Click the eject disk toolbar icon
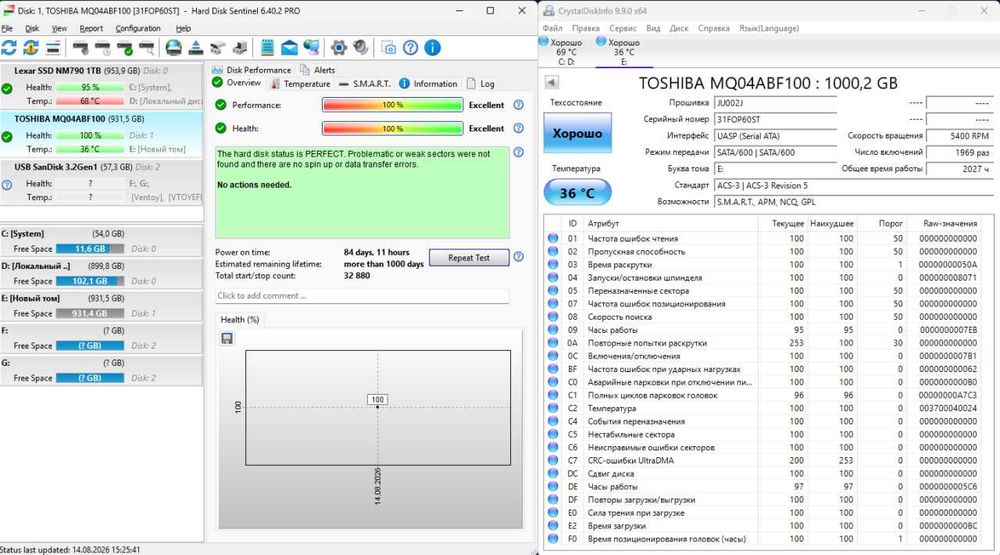The width and height of the screenshot is (1000, 555). 196,47
